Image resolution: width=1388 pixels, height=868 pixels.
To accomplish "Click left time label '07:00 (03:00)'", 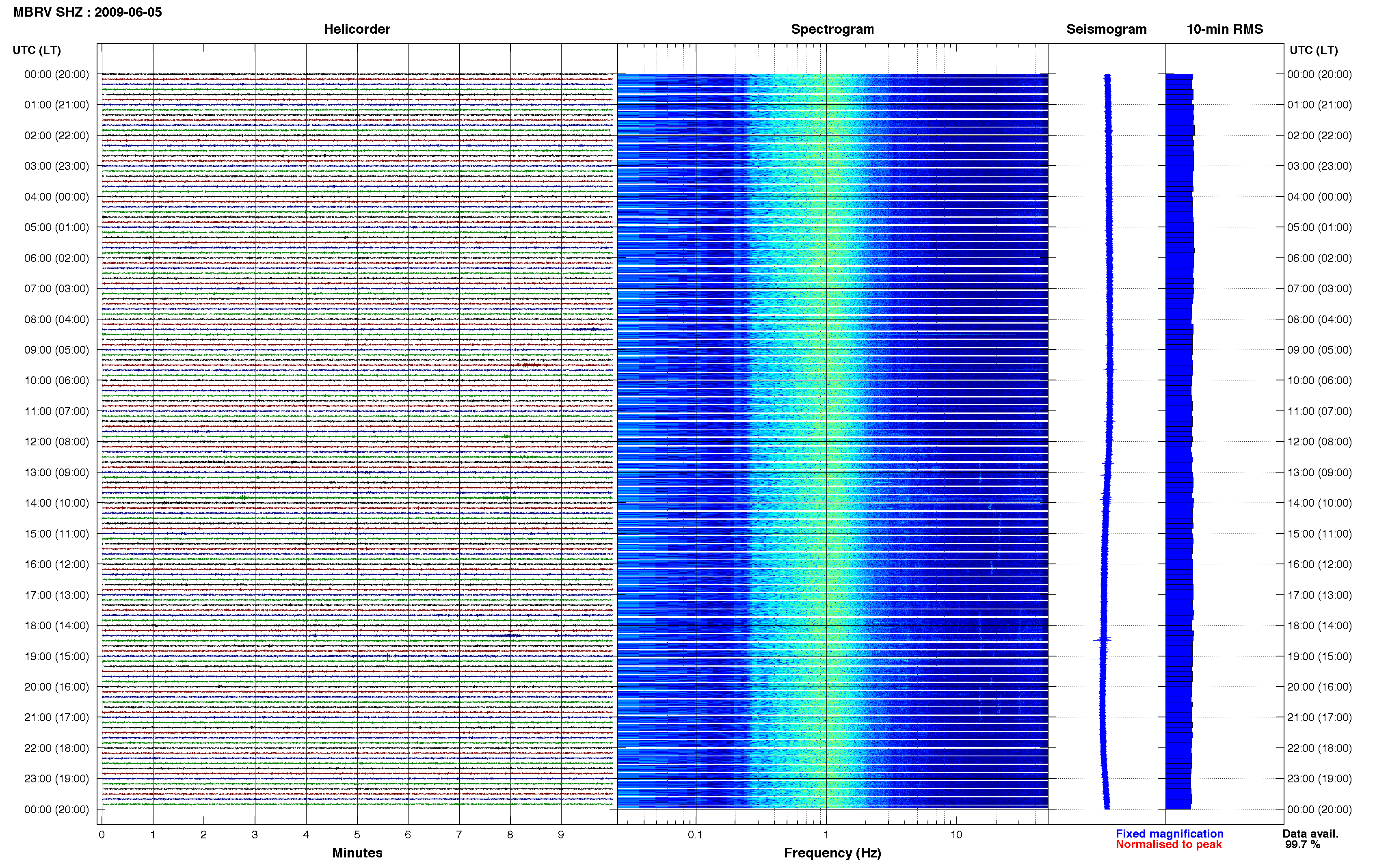I will point(57,288).
